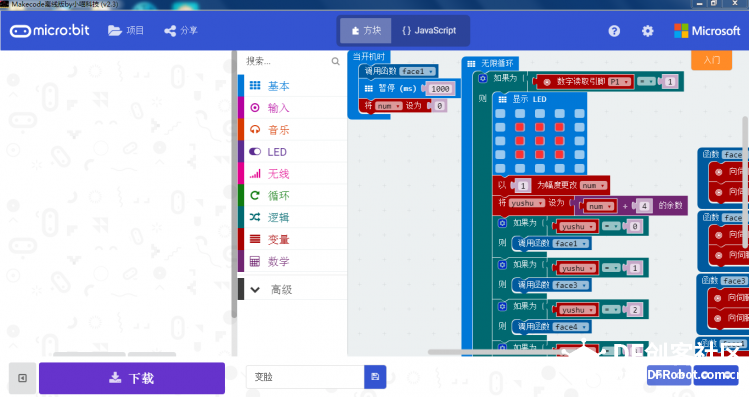Click the project name field 变脸
The height and width of the screenshot is (397, 749).
pyautogui.click(x=305, y=377)
